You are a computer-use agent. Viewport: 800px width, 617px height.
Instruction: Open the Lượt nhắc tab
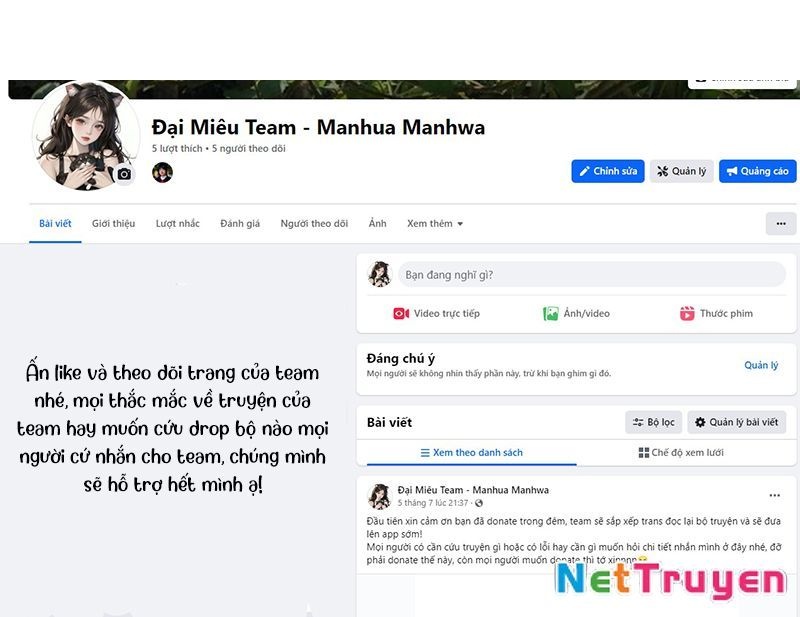coord(178,224)
